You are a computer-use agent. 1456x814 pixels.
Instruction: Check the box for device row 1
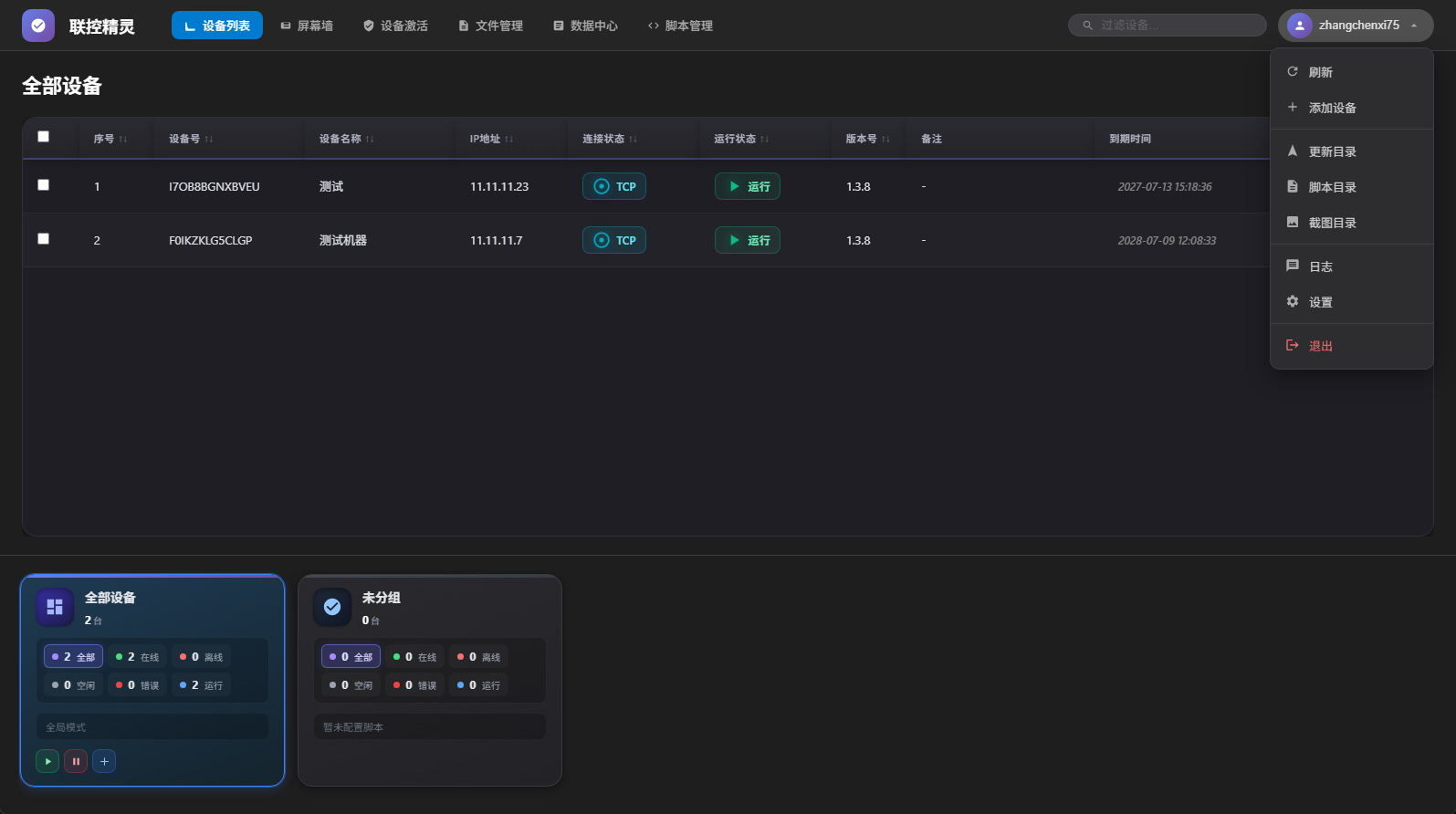tap(43, 185)
